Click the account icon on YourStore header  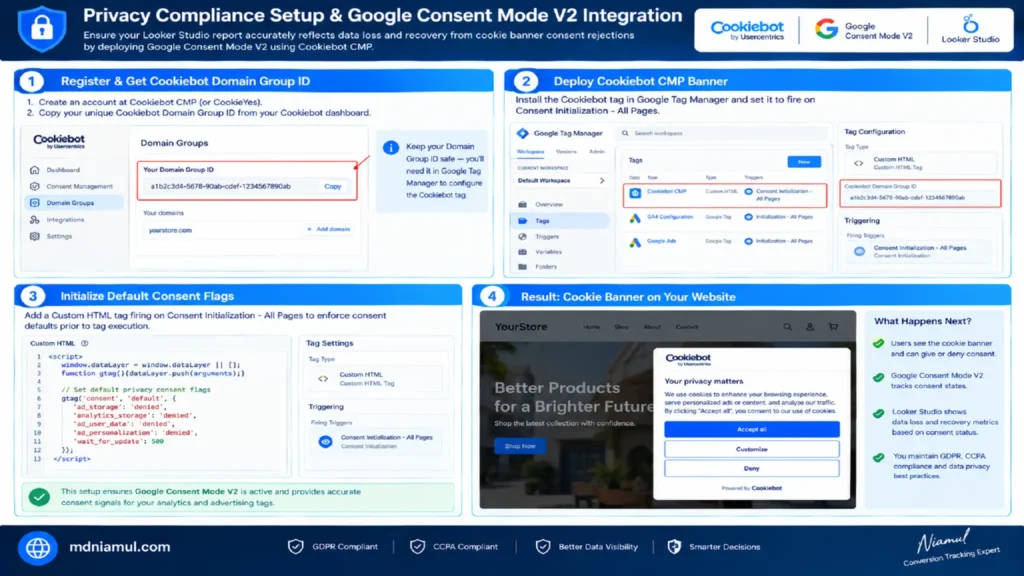809,327
